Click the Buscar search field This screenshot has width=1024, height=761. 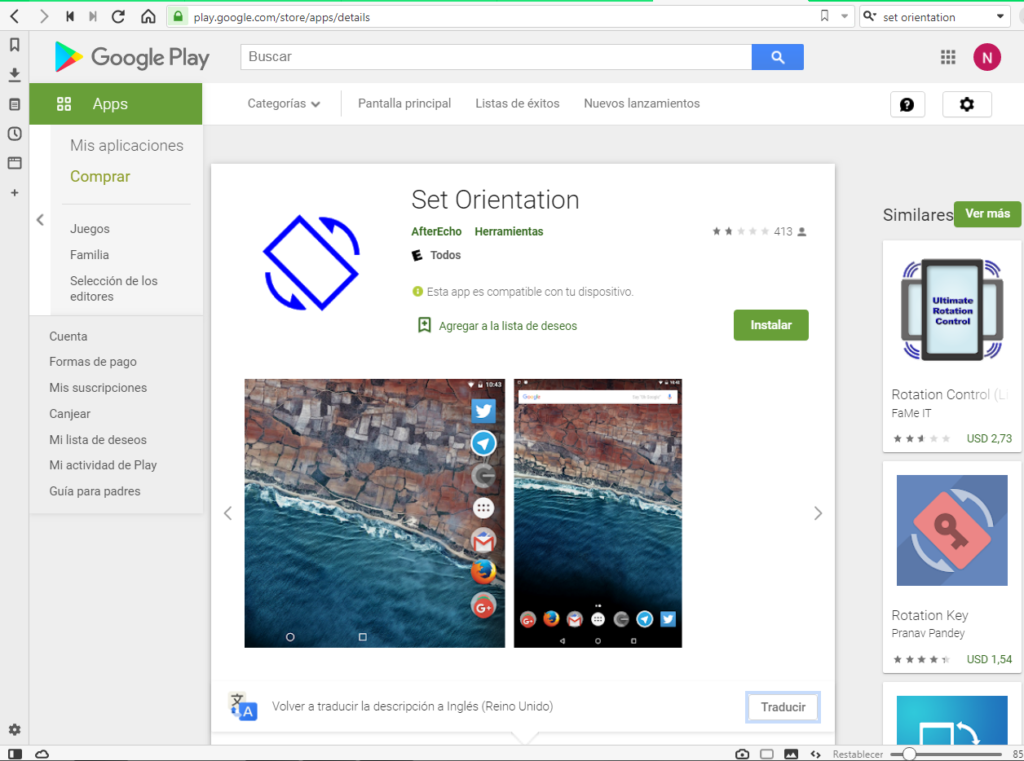coord(495,57)
